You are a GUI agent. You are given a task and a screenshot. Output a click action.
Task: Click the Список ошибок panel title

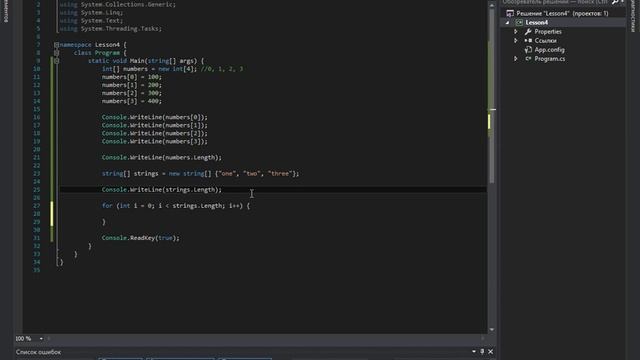(38, 352)
